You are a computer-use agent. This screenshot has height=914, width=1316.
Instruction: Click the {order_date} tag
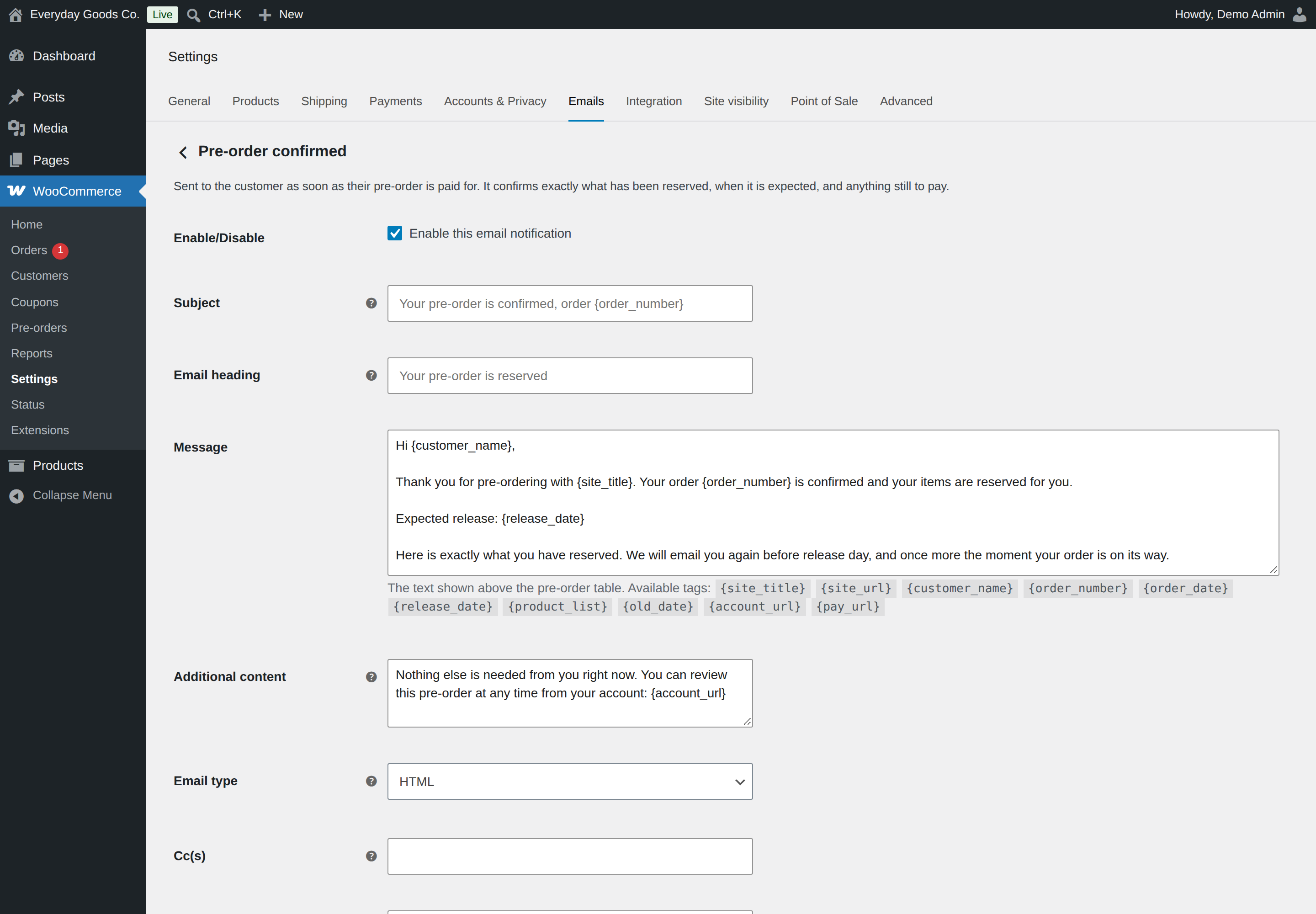(1185, 588)
